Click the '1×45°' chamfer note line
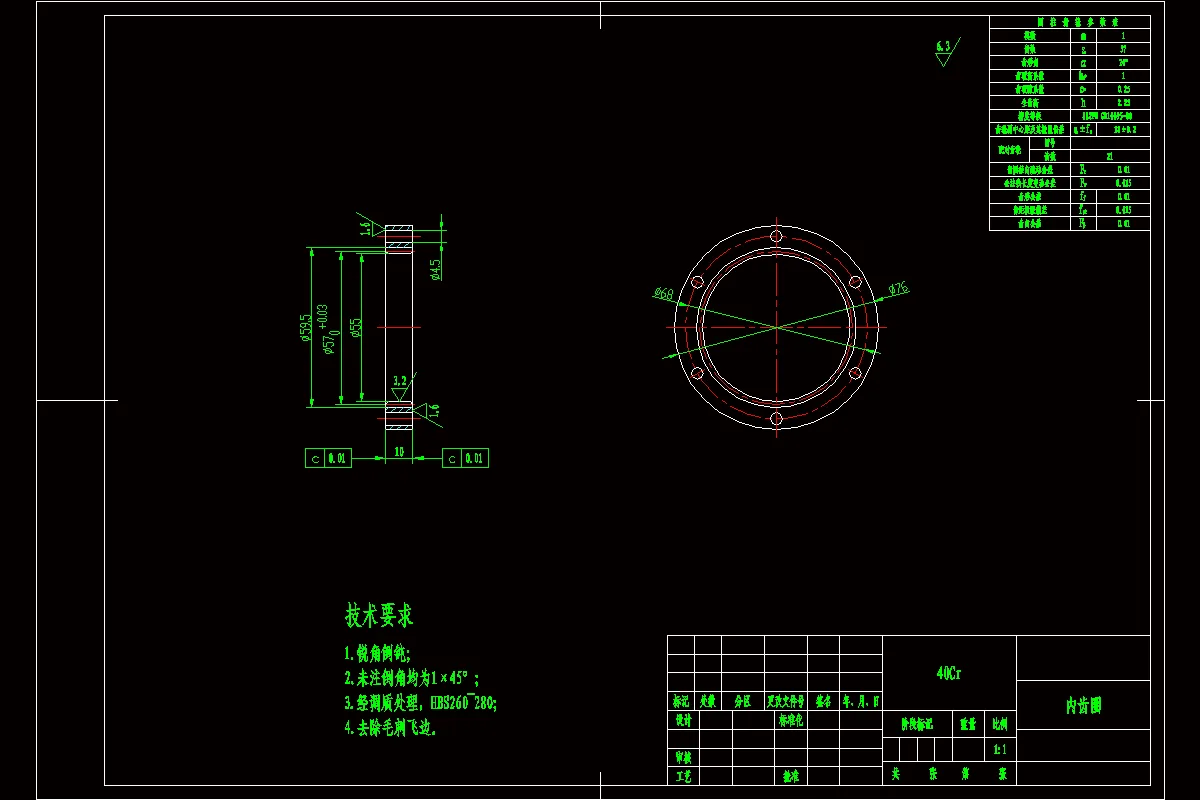1200x800 pixels. coord(411,678)
